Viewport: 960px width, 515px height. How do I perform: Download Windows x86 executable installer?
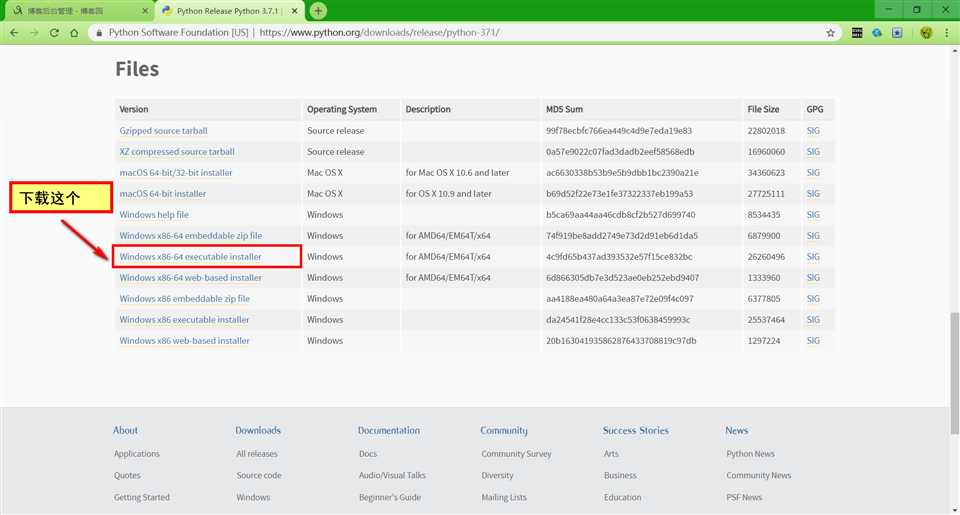184,320
